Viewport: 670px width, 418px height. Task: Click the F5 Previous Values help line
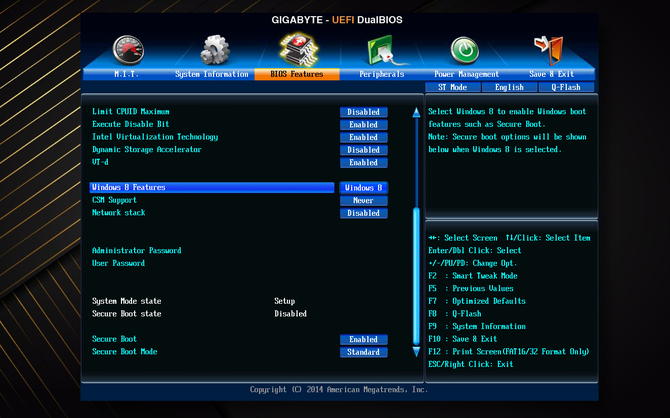coord(471,288)
